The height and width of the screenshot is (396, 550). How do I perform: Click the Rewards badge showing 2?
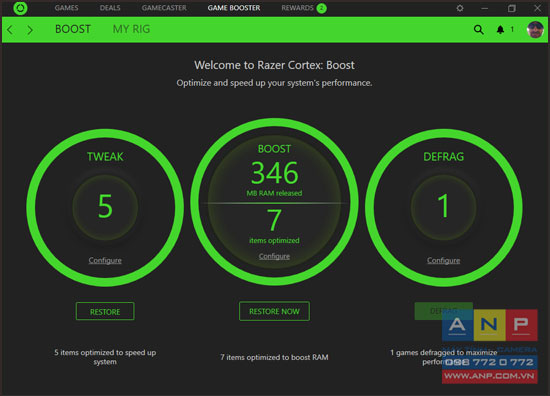[x=321, y=8]
